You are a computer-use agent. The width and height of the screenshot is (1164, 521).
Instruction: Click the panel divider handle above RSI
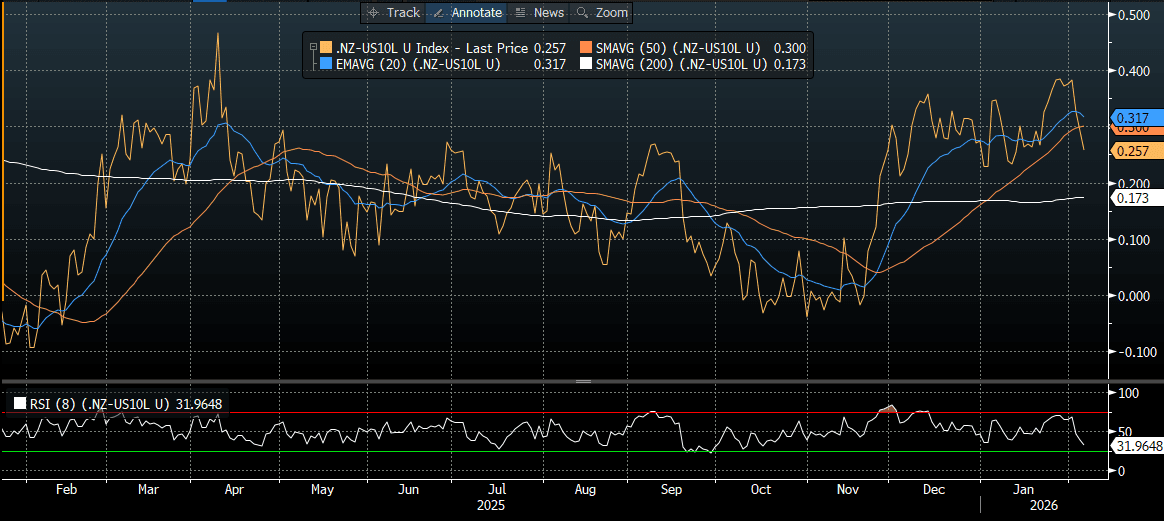pos(583,381)
